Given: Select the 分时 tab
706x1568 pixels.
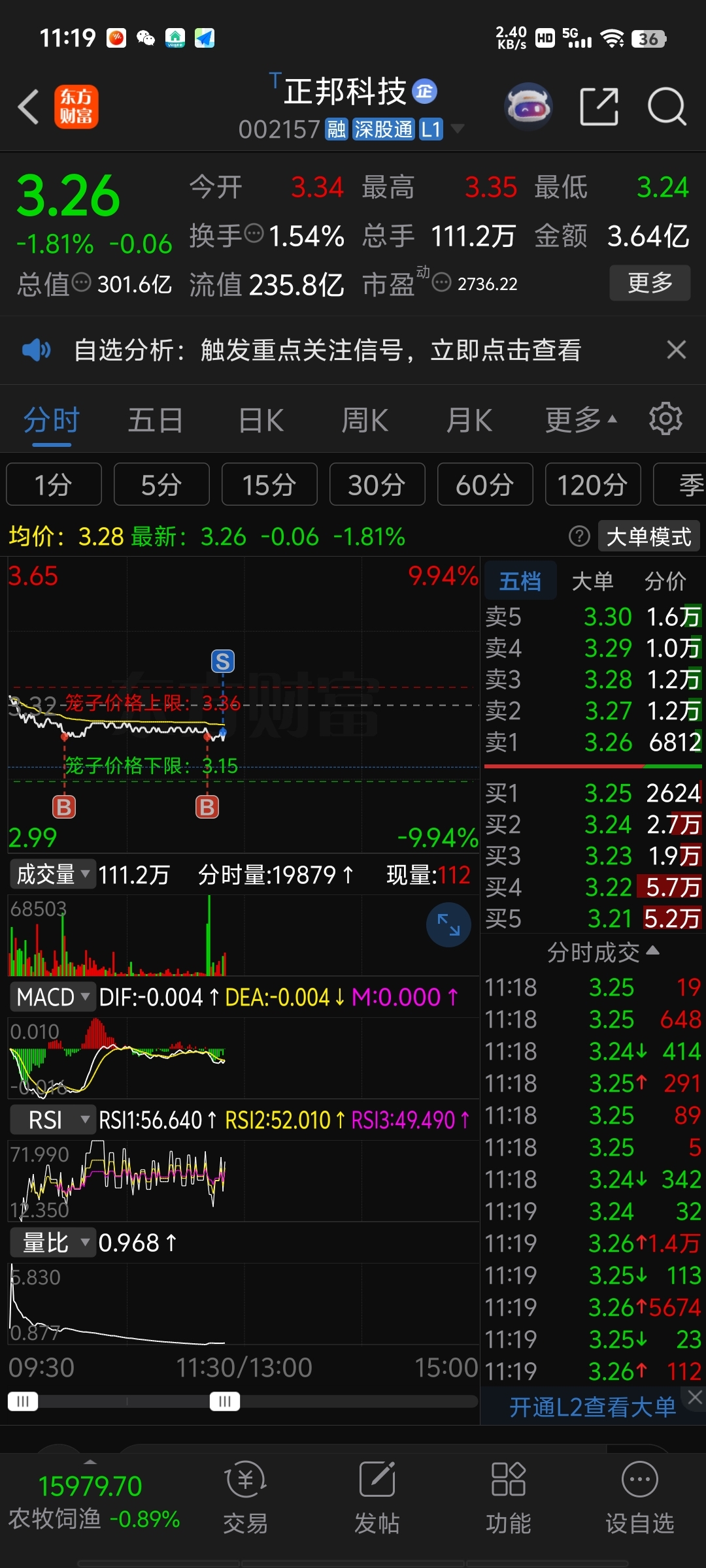Looking at the screenshot, I should click(52, 420).
